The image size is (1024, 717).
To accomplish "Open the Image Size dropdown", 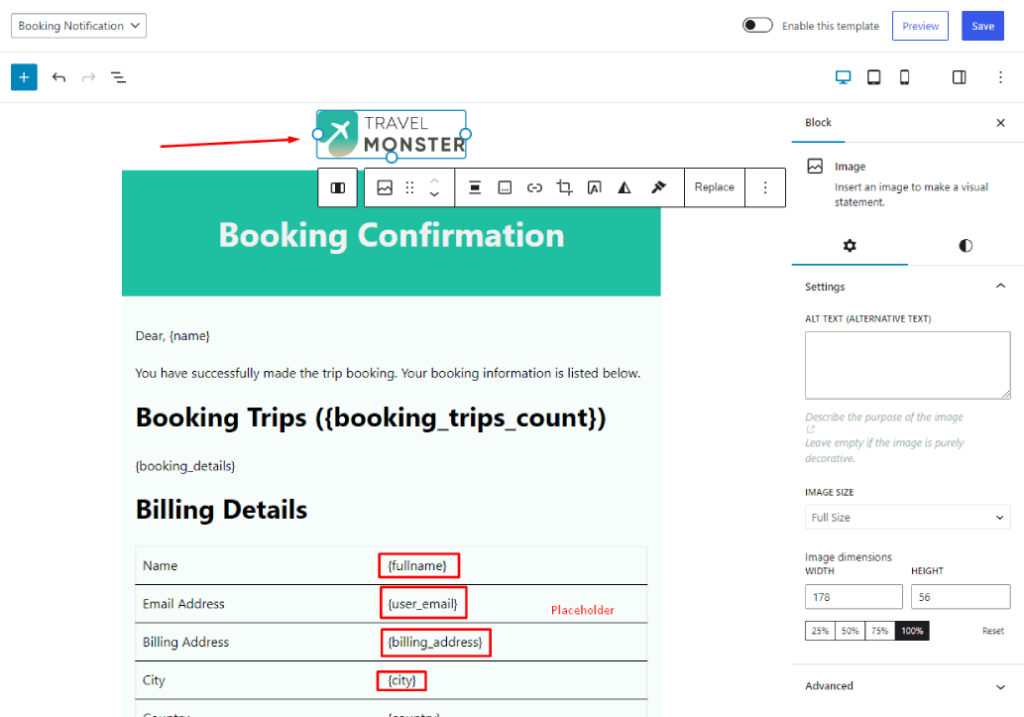I will coord(906,517).
